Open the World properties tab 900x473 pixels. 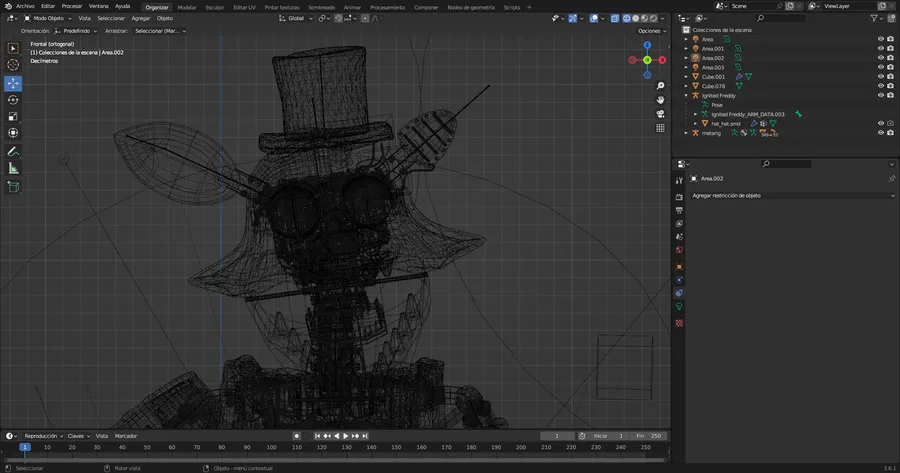coord(679,250)
